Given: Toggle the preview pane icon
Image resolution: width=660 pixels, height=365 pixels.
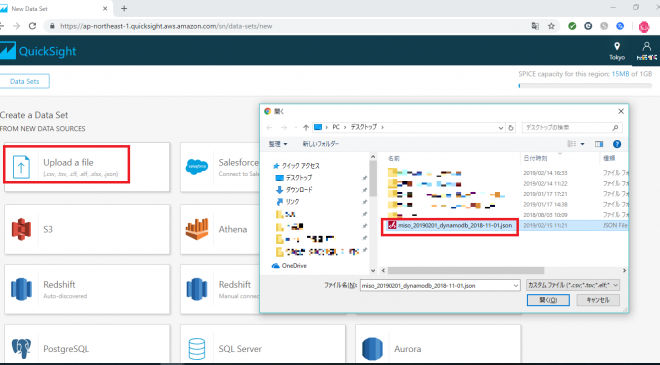Looking at the screenshot, I should pos(599,144).
